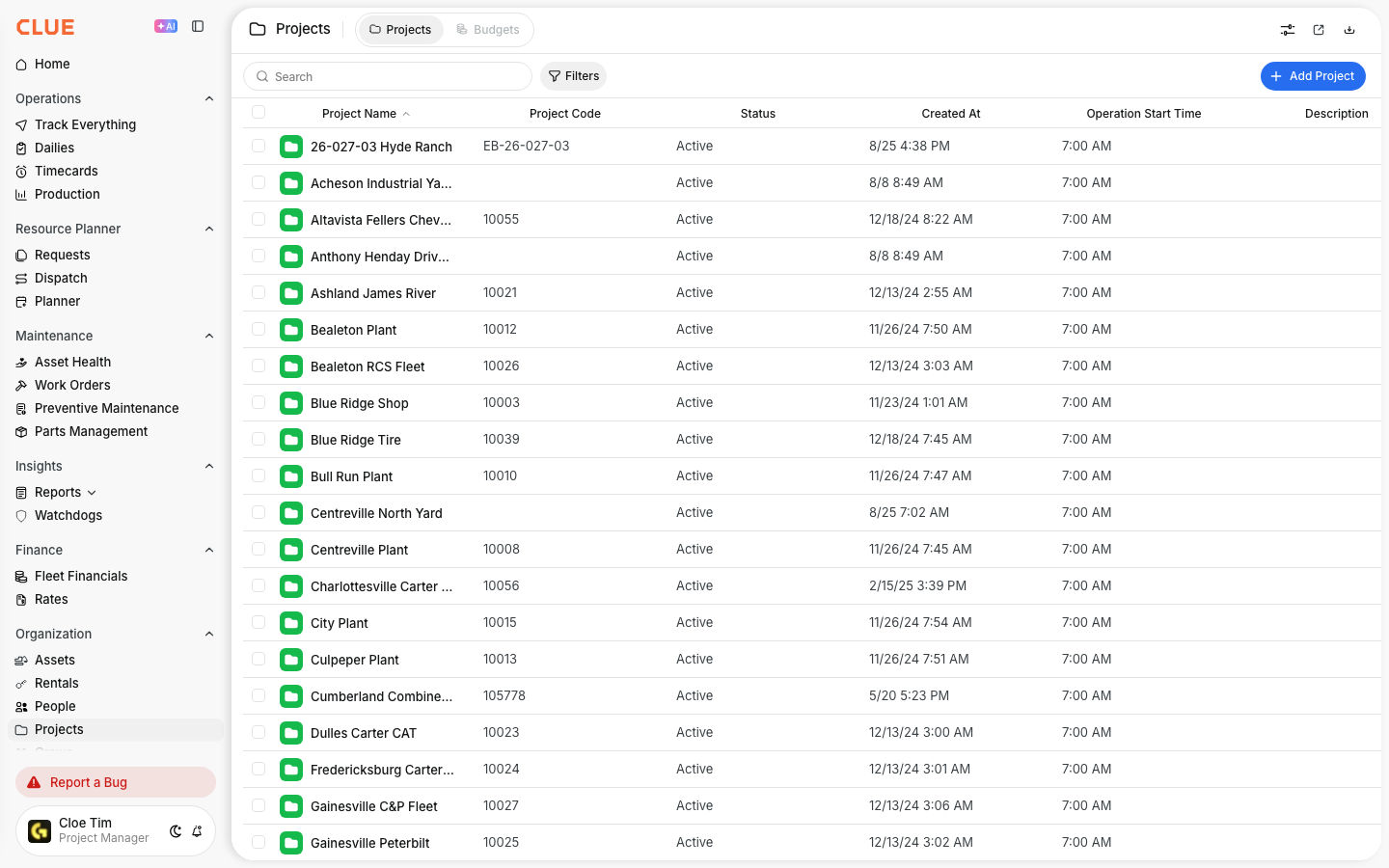1389x868 pixels.
Task: Collapse the Operations section
Action: (x=209, y=98)
